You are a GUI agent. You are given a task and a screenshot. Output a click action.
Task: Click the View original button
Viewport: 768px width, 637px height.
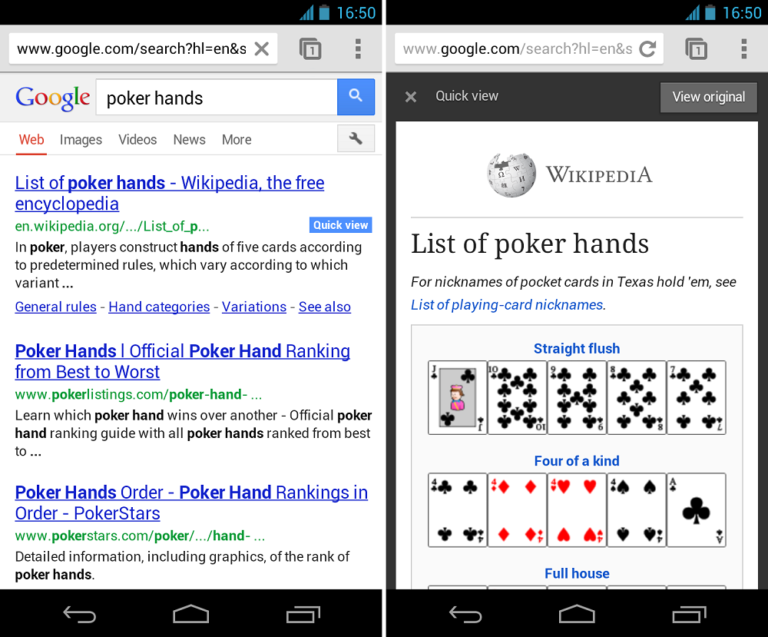tap(708, 97)
